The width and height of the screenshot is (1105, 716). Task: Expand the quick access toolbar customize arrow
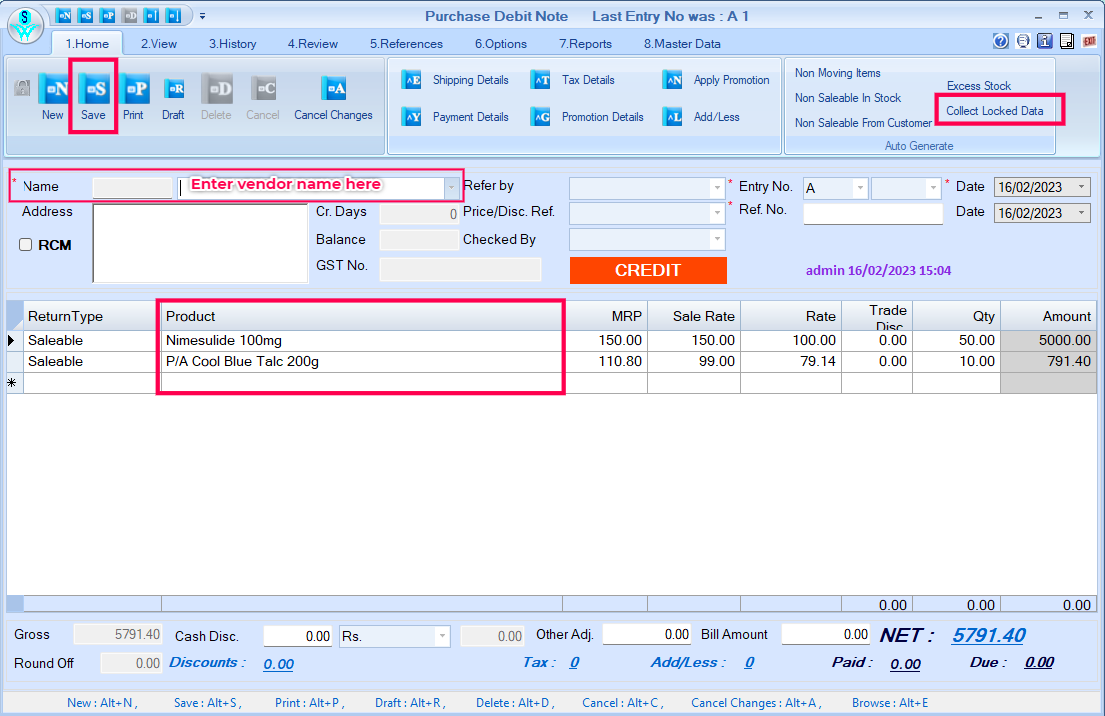pyautogui.click(x=202, y=16)
